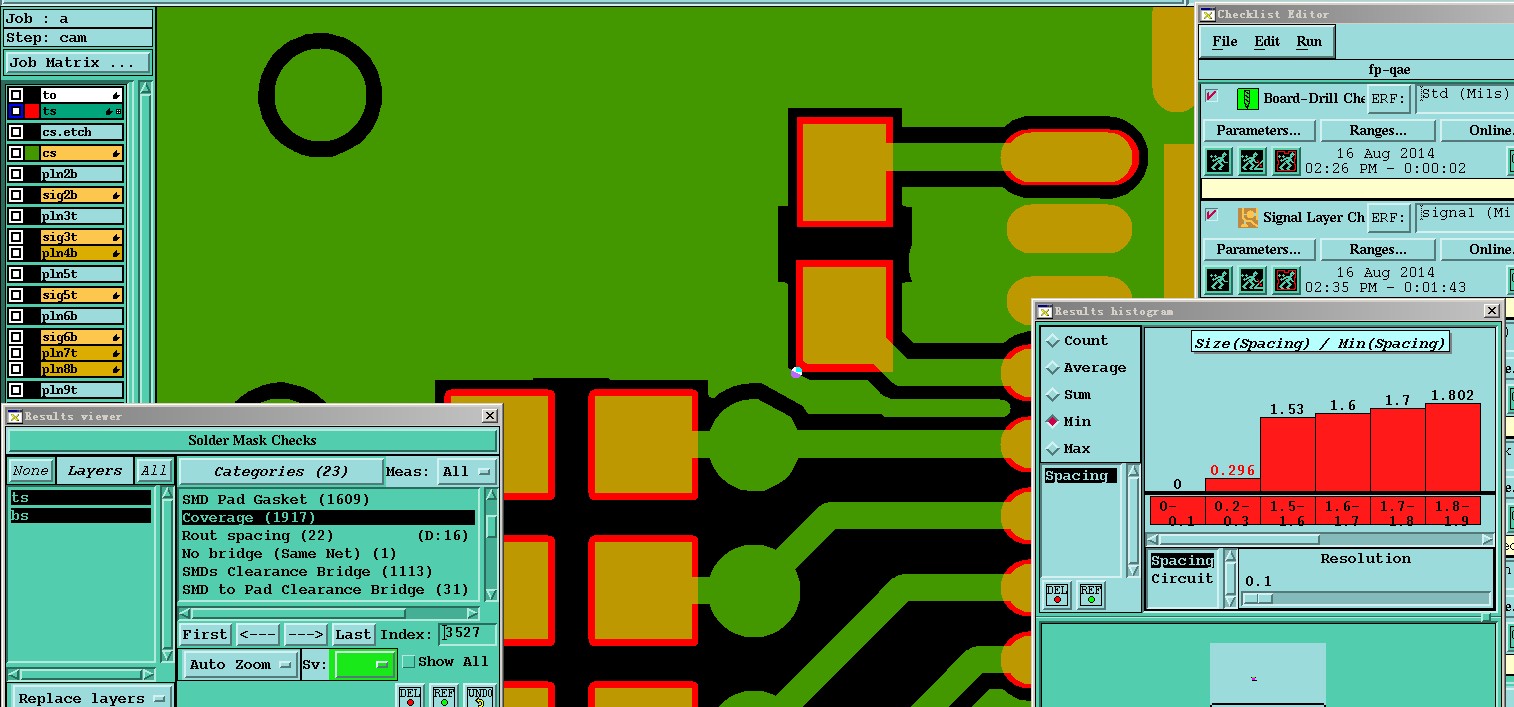Open the Meas All dropdown
The width and height of the screenshot is (1514, 707).
coord(467,471)
